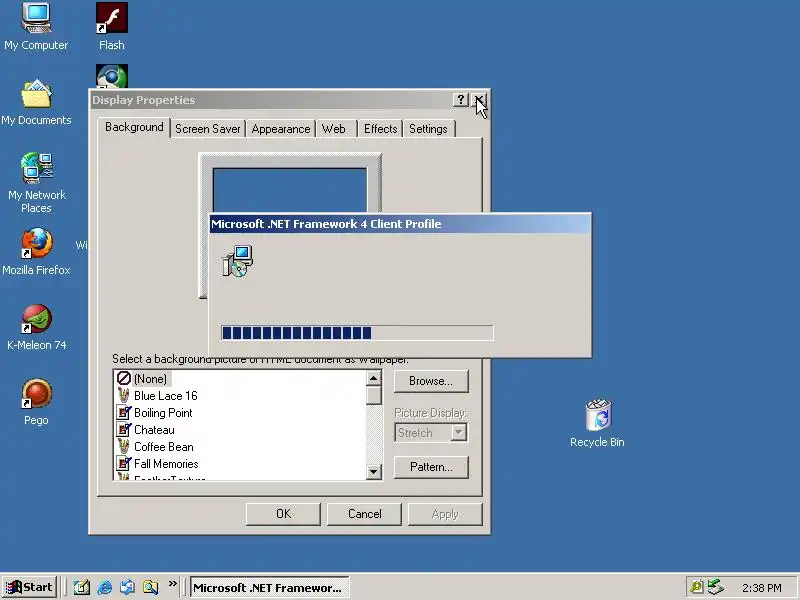Open the Start menu
The image size is (800, 600).
(x=29, y=587)
